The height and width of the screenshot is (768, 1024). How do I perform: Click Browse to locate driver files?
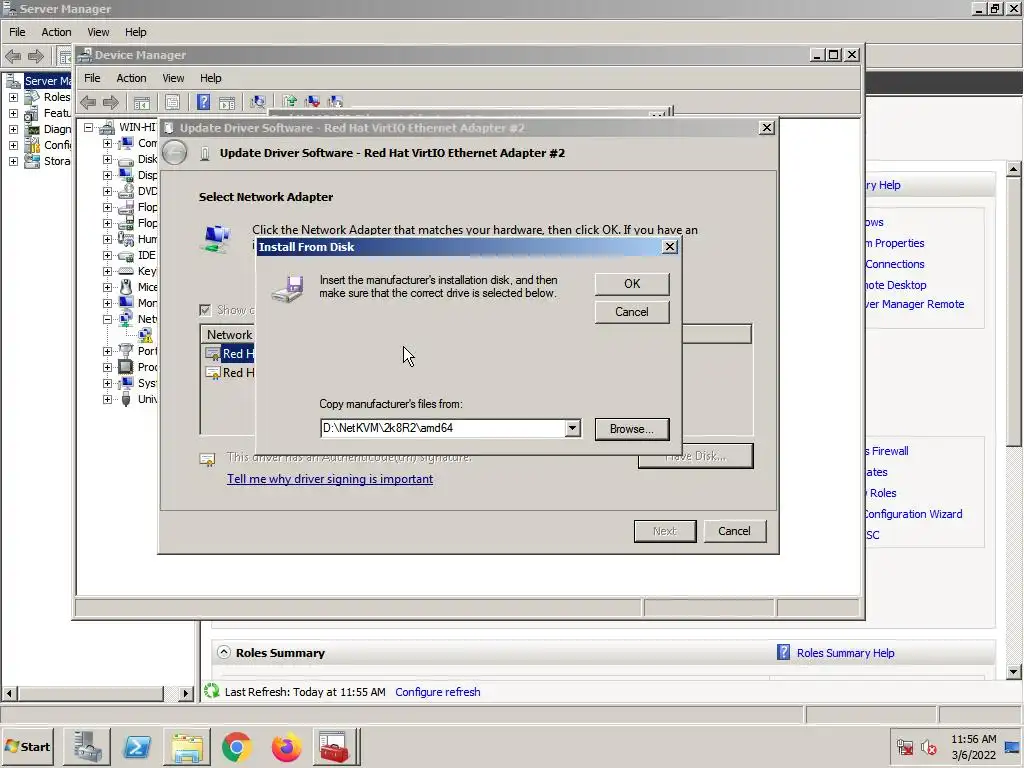coord(632,428)
